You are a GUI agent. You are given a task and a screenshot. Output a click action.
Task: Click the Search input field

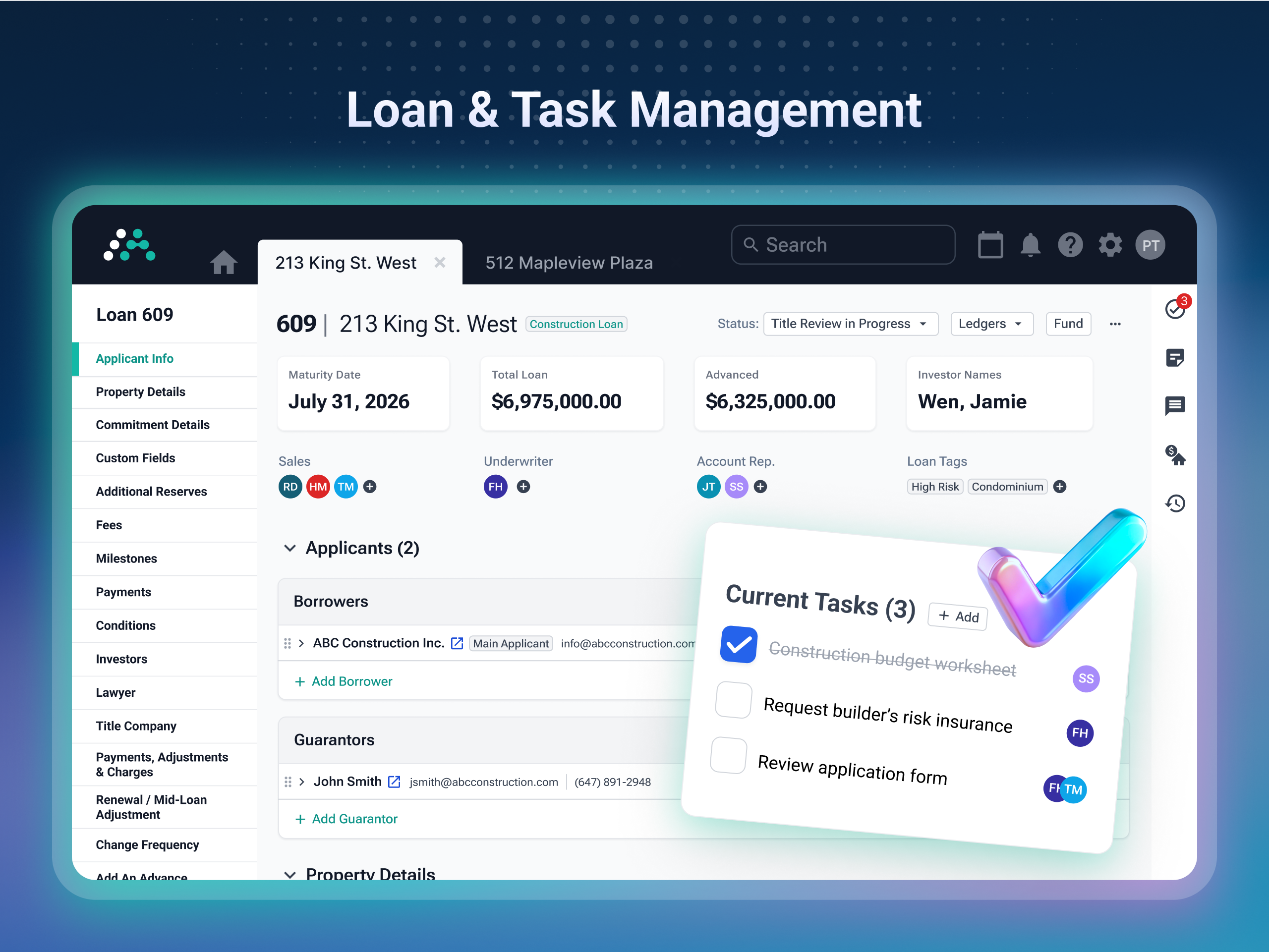click(x=843, y=245)
